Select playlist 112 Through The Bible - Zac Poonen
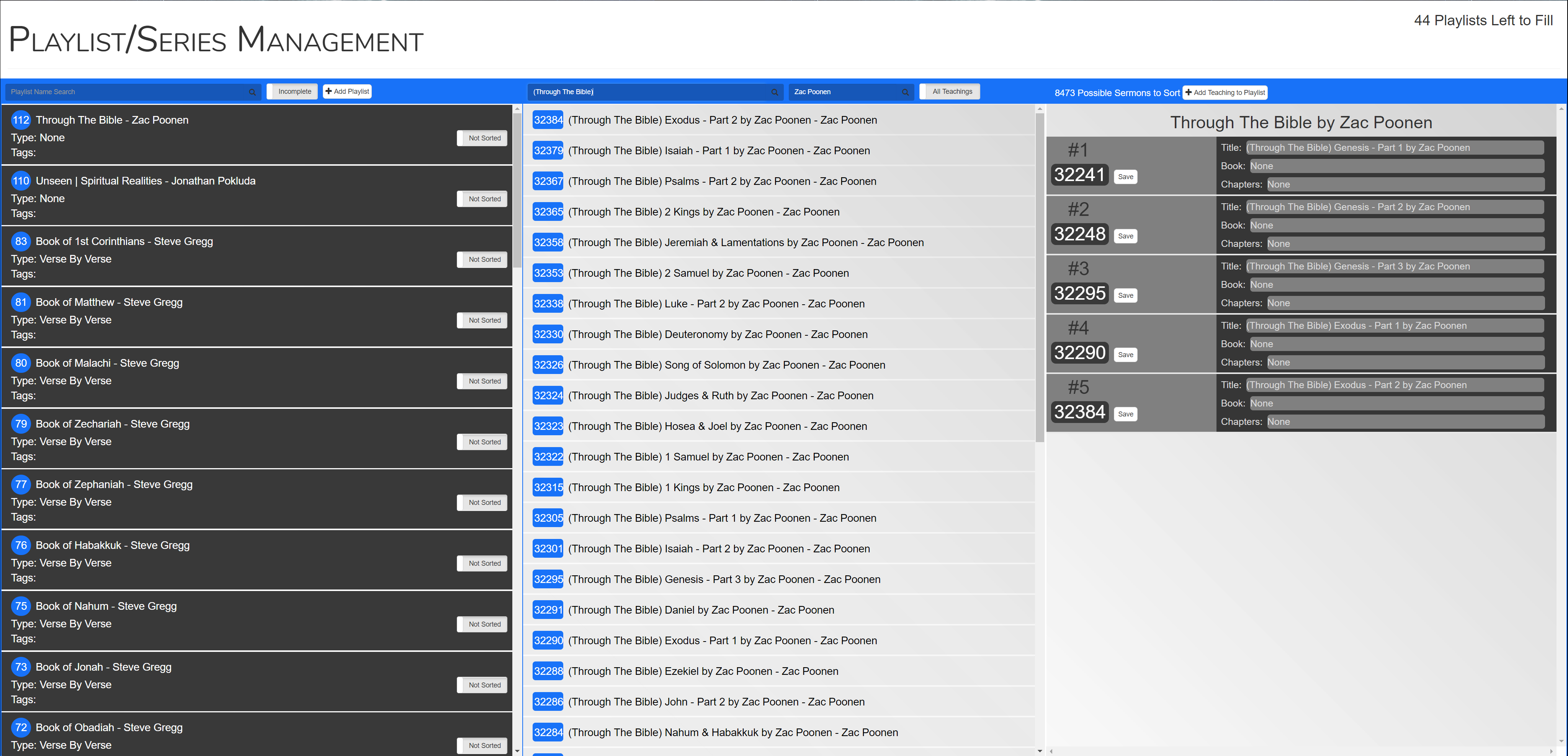Viewport: 1568px width, 756px height. point(256,135)
